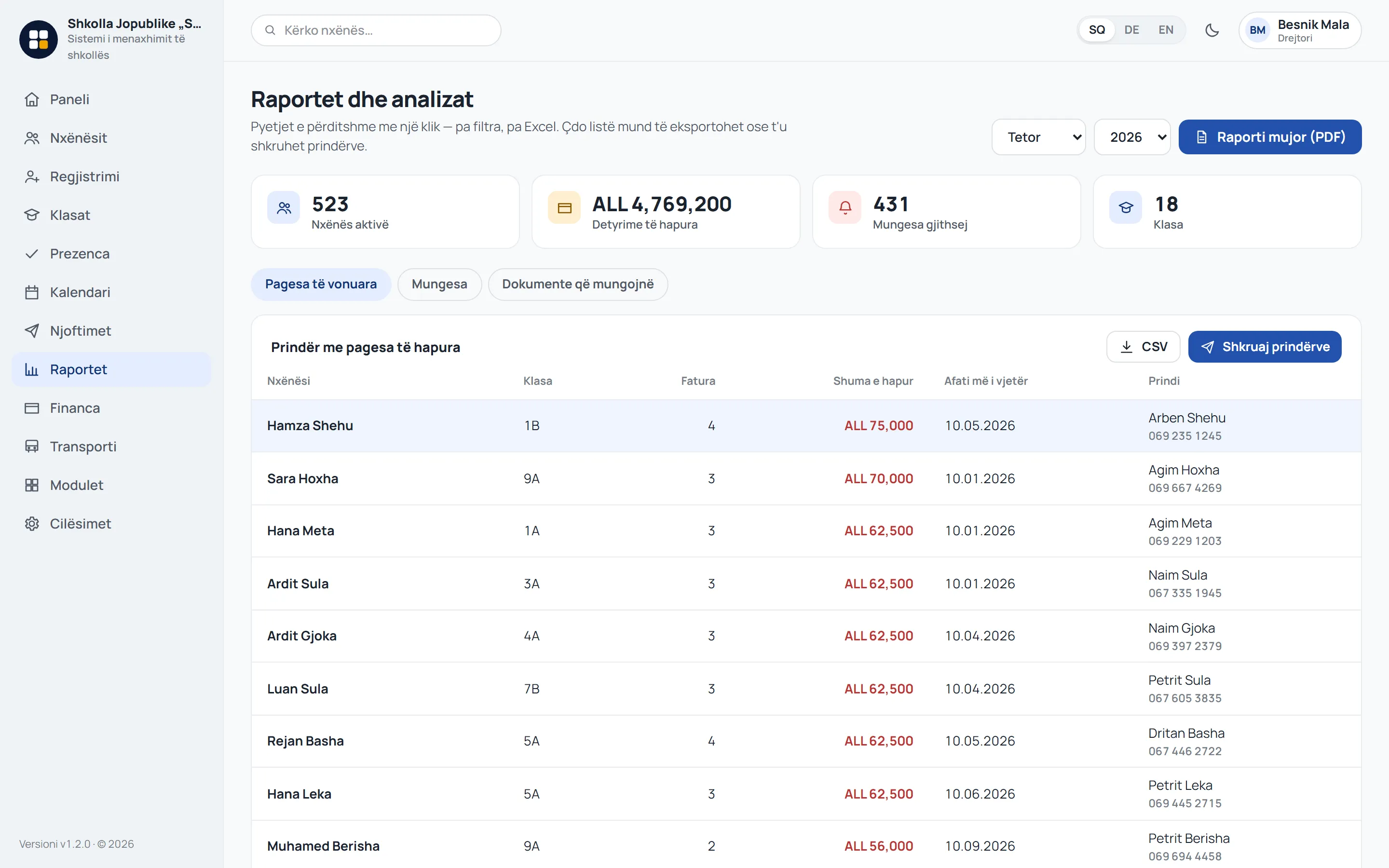Click the Detyrime të hapura card
1389x868 pixels.
tap(665, 212)
